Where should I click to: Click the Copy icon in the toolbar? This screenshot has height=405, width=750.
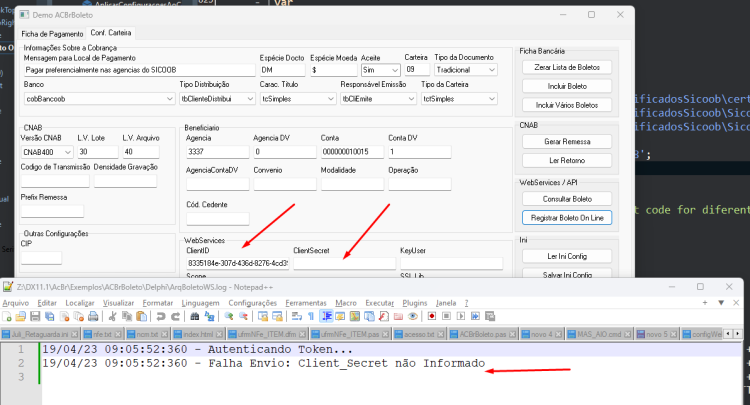click(x=127, y=317)
